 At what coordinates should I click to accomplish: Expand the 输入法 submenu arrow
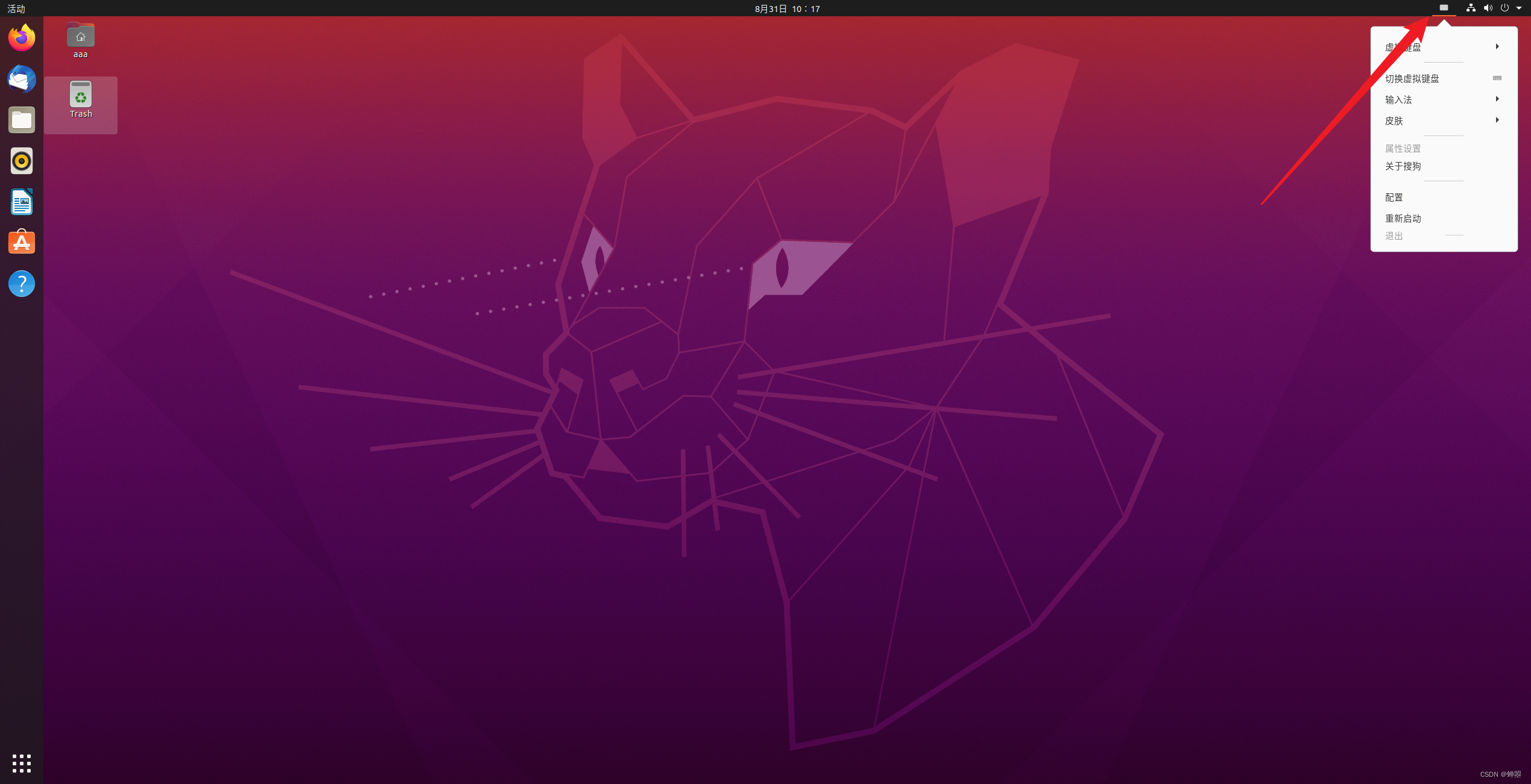1497,99
